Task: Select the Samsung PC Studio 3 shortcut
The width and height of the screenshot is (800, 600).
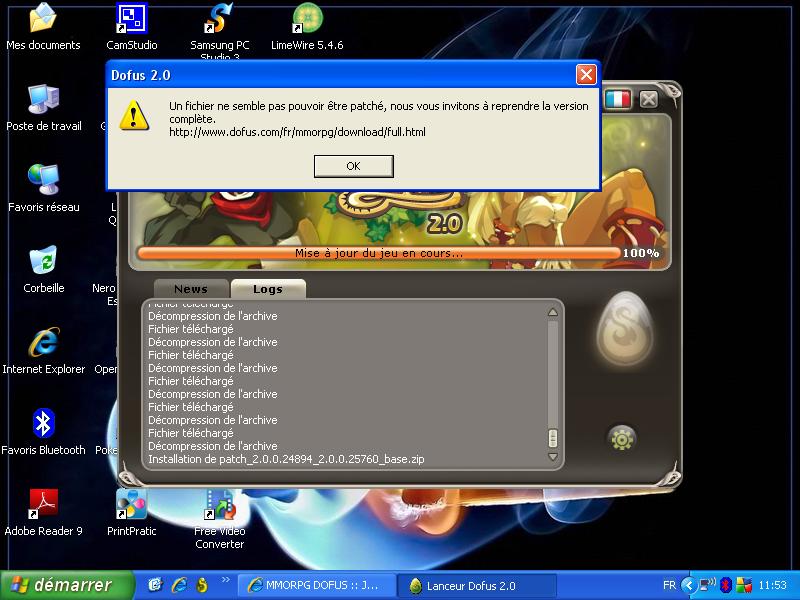Action: pyautogui.click(x=219, y=31)
